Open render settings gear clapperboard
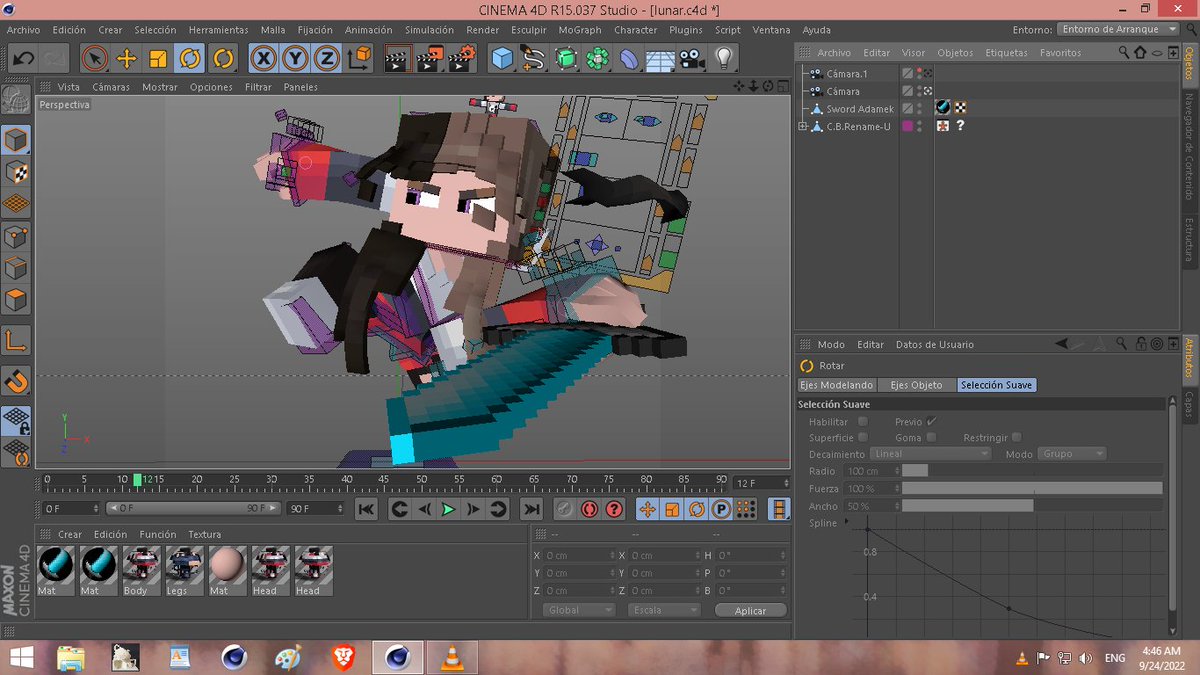 (462, 58)
